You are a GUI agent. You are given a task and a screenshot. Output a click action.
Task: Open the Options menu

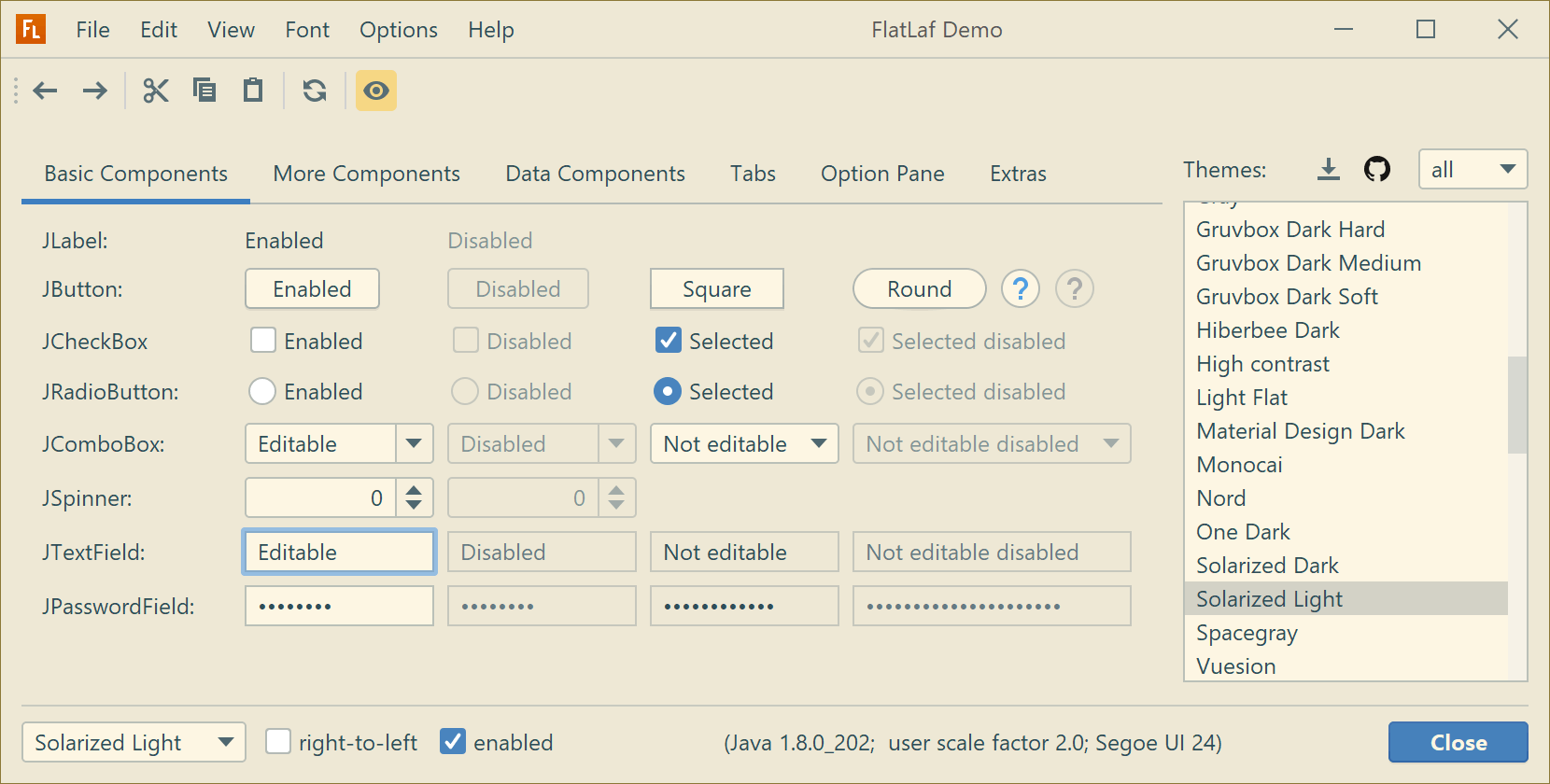tap(398, 30)
